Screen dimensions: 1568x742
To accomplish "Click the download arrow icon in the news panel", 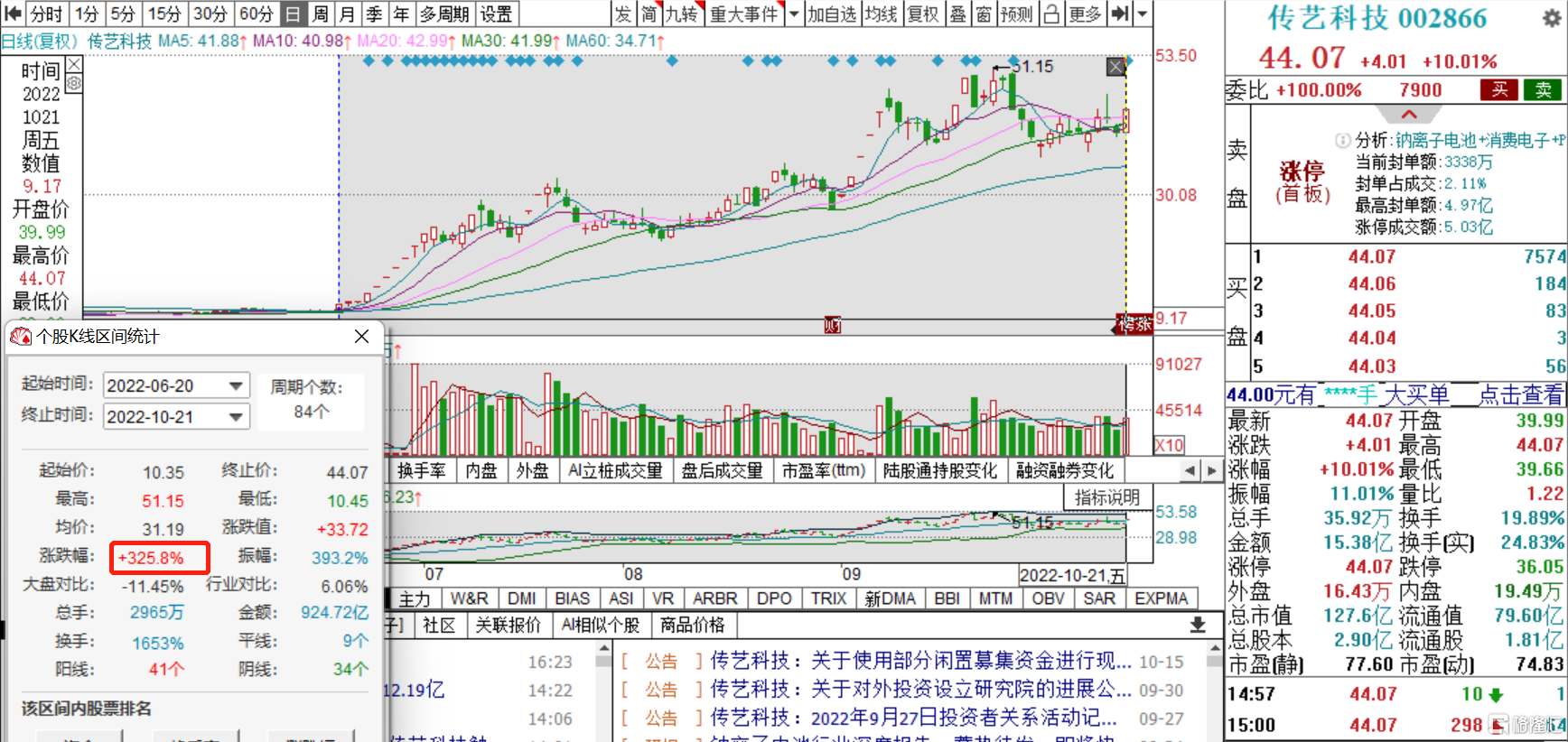I will 1198,625.
